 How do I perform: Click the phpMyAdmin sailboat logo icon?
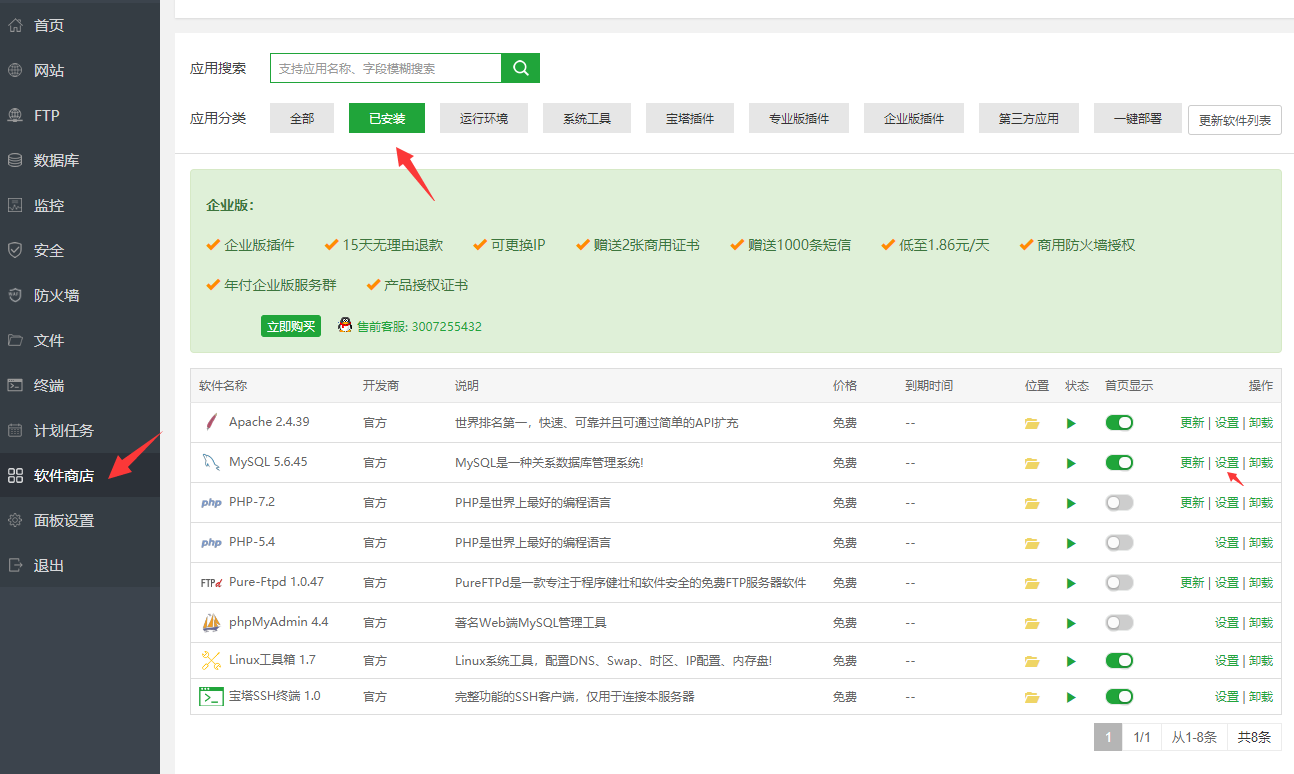coord(211,622)
